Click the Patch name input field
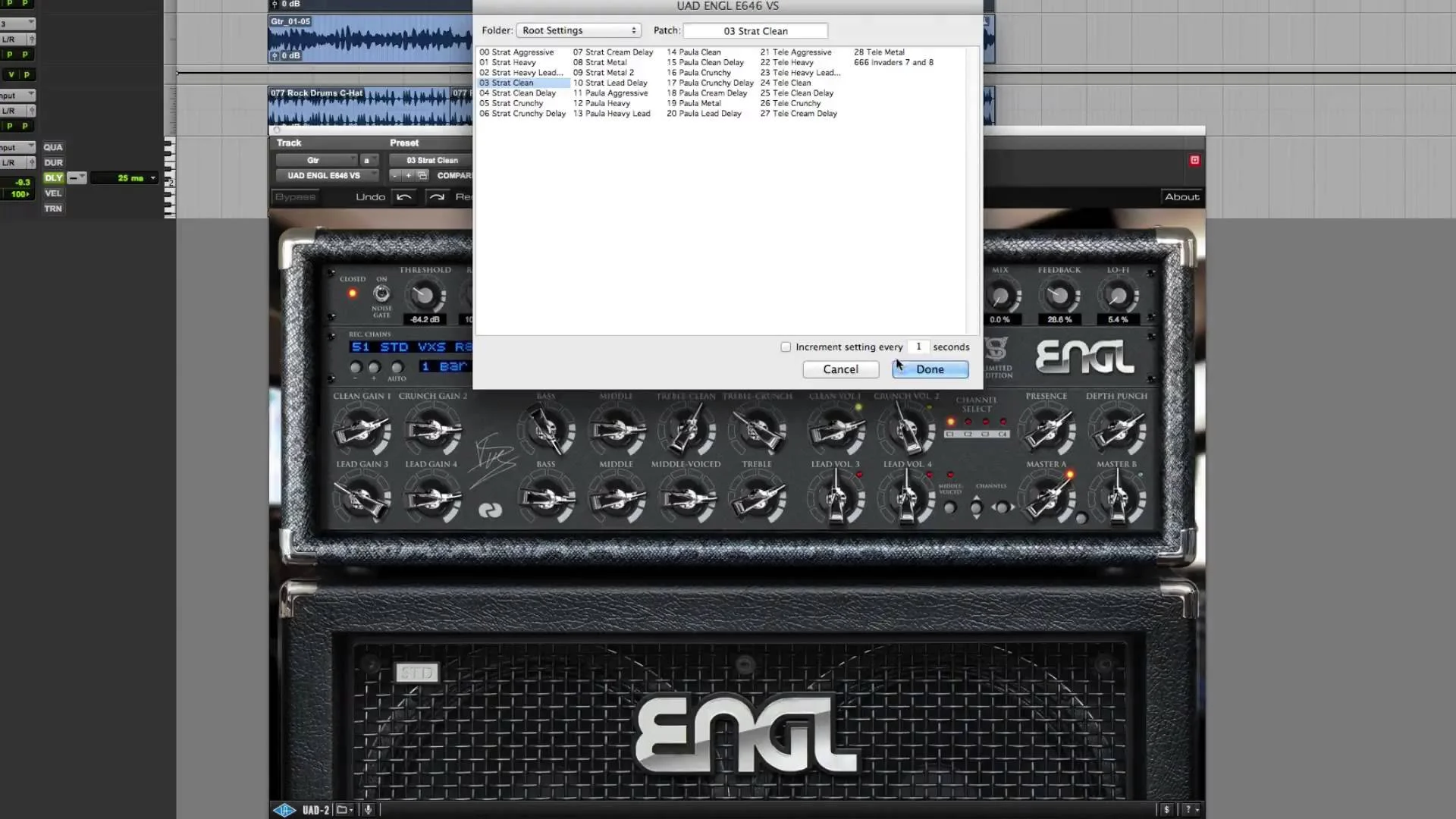Image resolution: width=1456 pixels, height=819 pixels. pyautogui.click(x=755, y=30)
